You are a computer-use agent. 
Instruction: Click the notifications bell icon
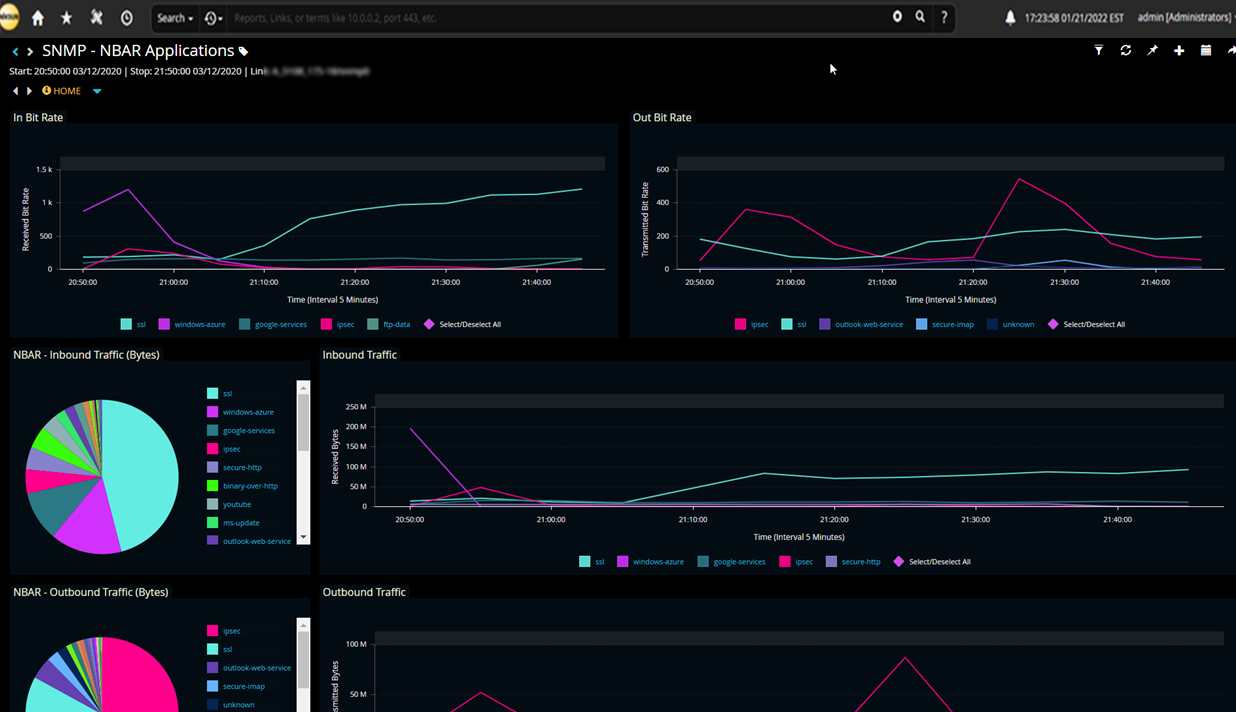tap(1010, 18)
